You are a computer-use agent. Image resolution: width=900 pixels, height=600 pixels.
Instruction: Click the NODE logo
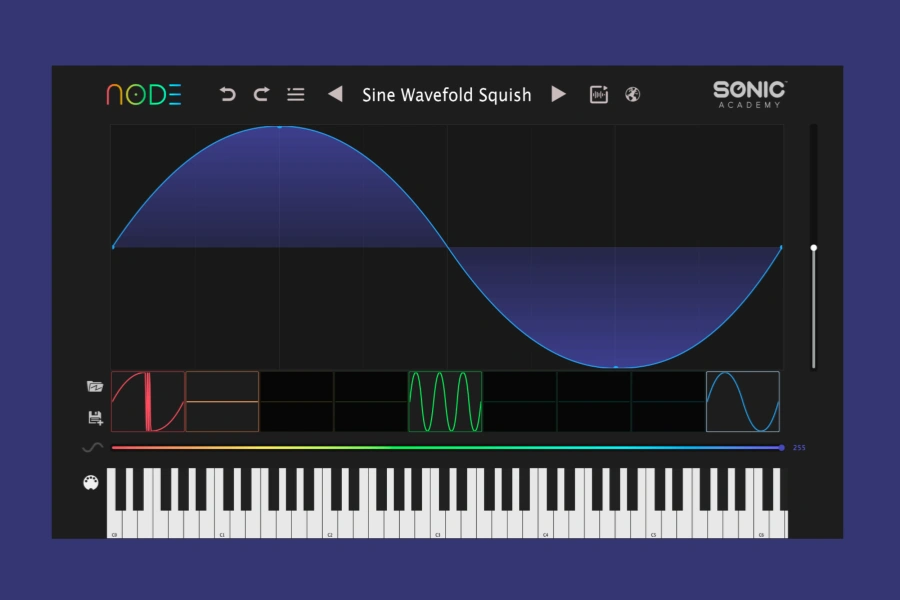tap(144, 95)
